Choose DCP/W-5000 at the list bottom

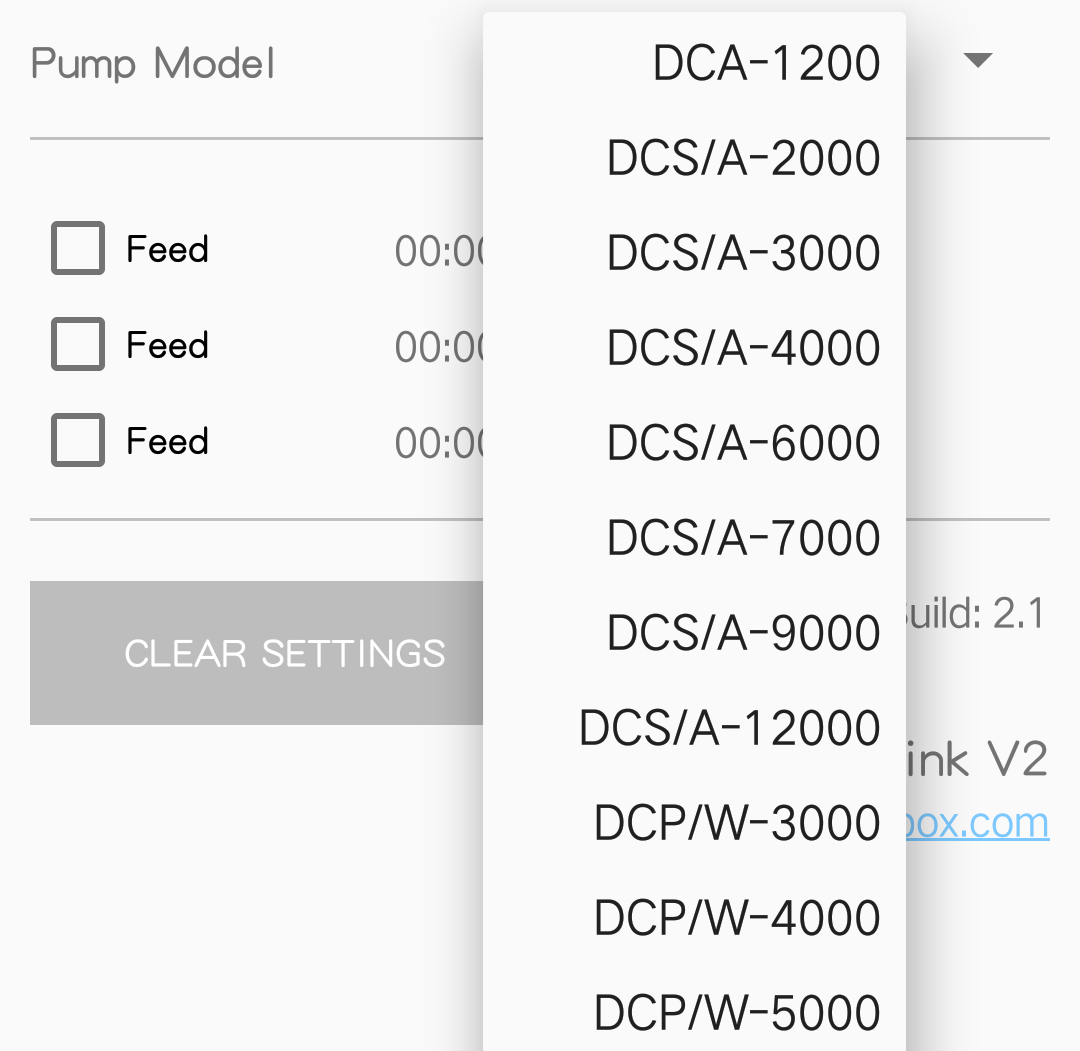(694, 1013)
